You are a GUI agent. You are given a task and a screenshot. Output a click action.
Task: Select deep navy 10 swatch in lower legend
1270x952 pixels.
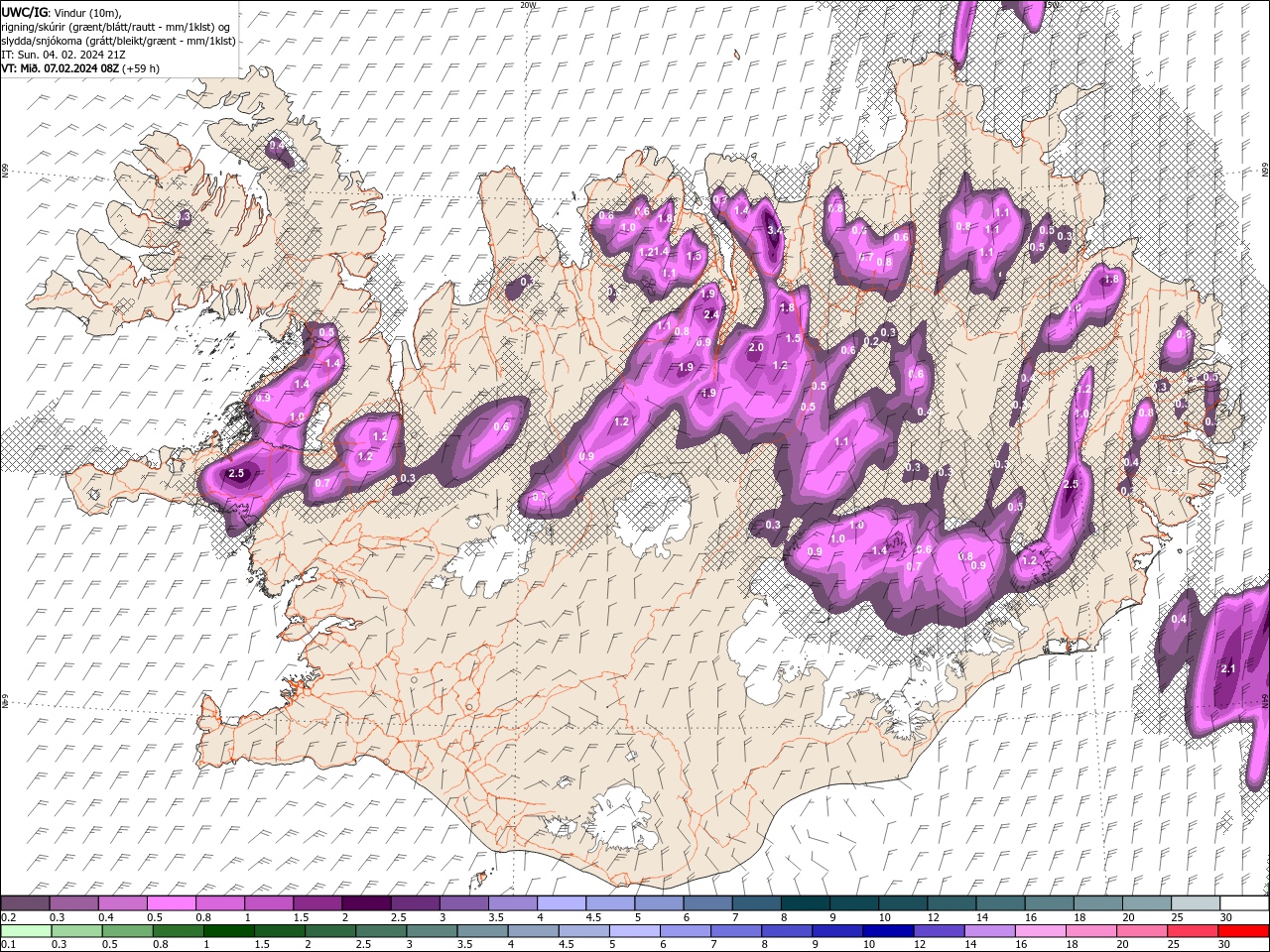(887, 931)
